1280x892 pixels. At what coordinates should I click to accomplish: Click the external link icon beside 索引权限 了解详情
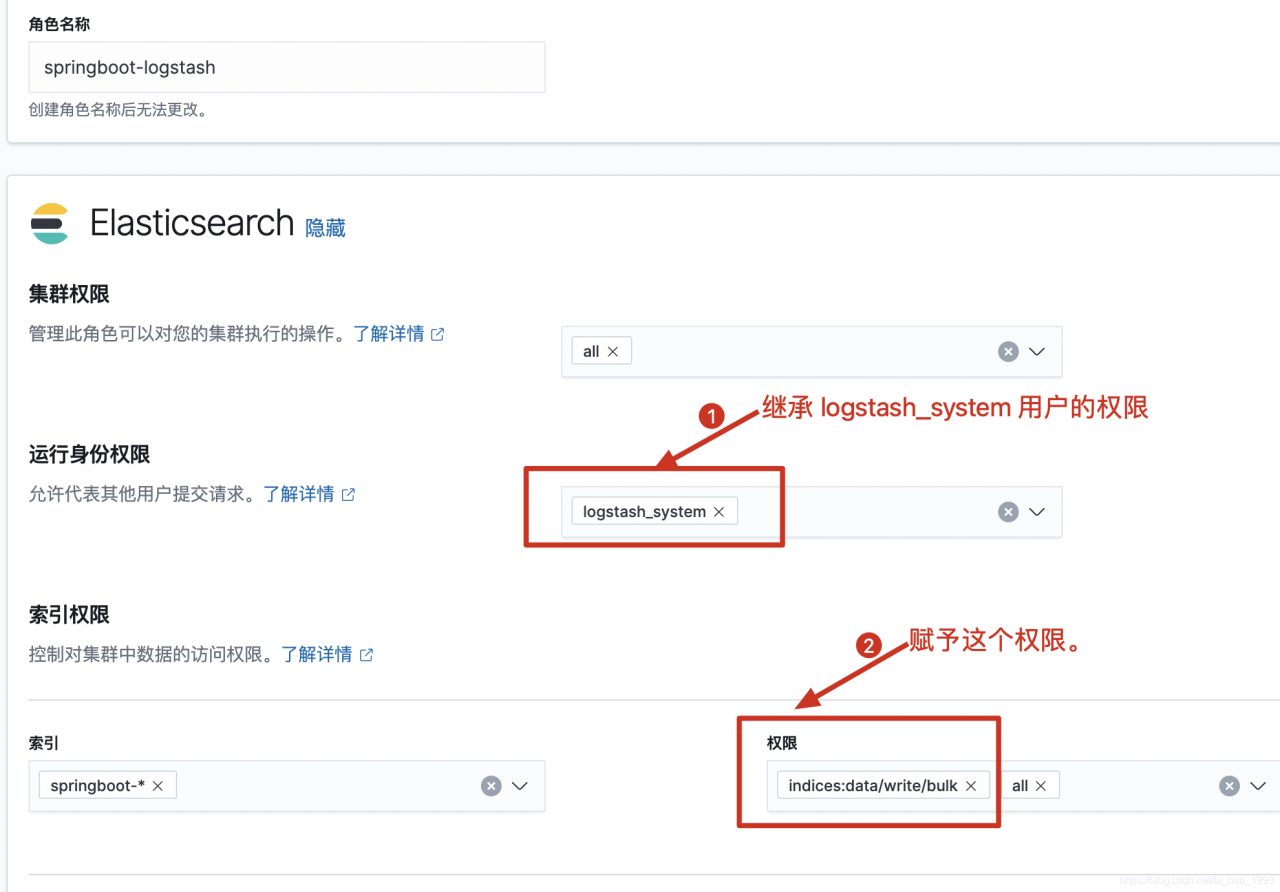pyautogui.click(x=366, y=655)
